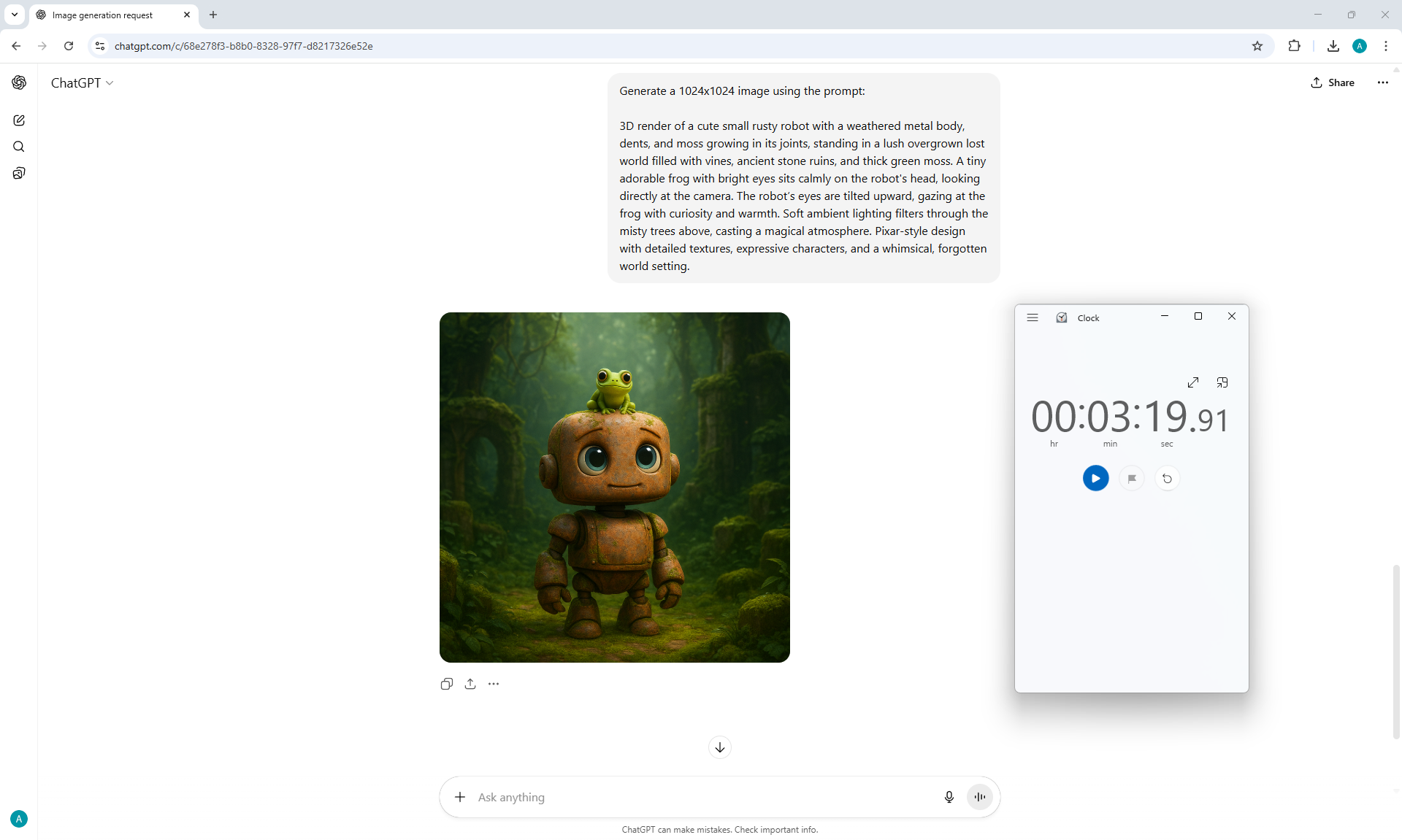Viewport: 1402px width, 840px height.
Task: Click the plus attach icon in prompt box
Action: click(x=460, y=797)
